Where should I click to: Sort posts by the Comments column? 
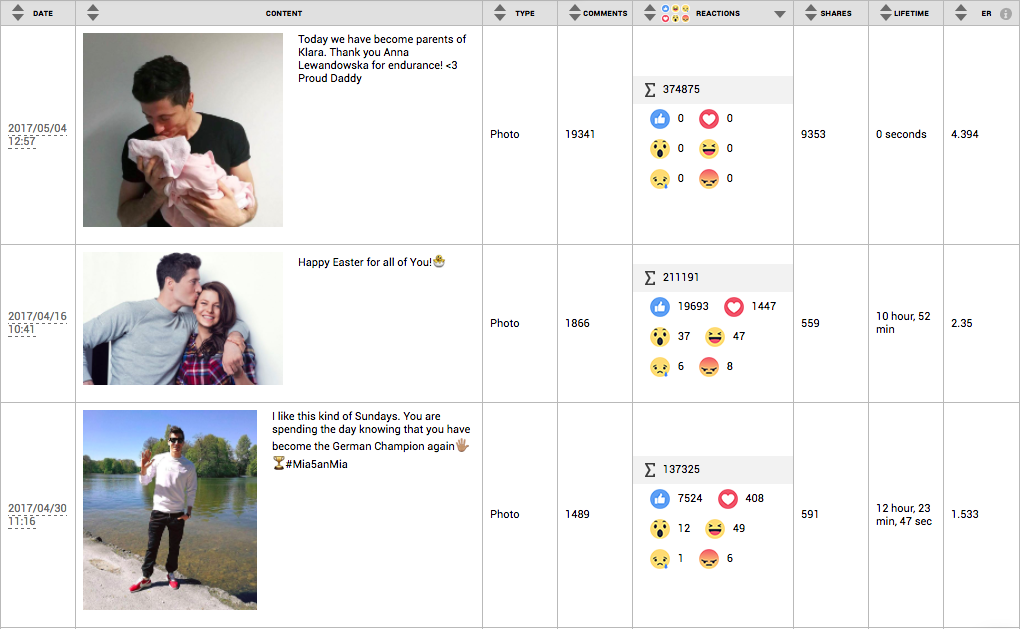574,13
